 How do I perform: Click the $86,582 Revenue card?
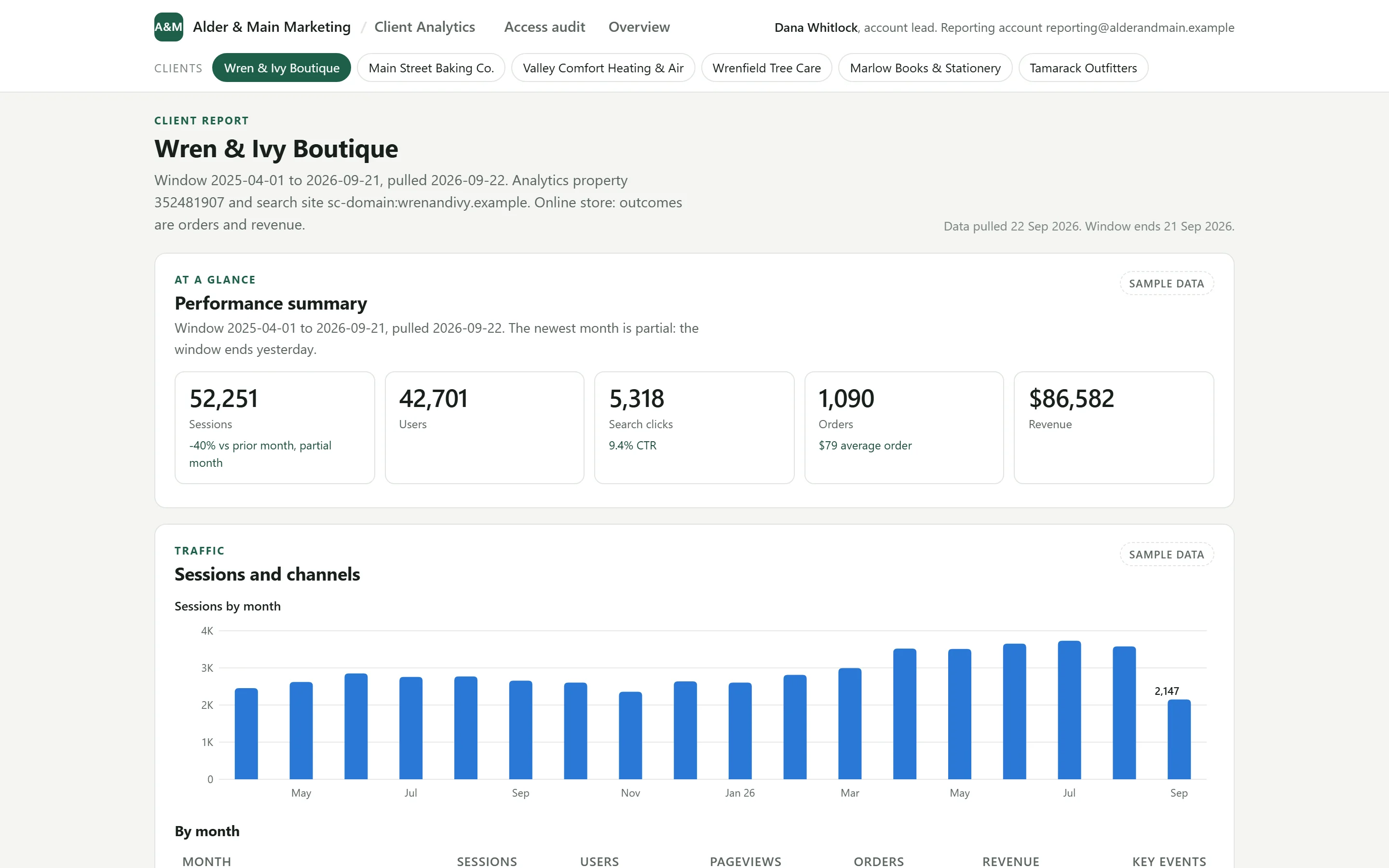tap(1114, 427)
